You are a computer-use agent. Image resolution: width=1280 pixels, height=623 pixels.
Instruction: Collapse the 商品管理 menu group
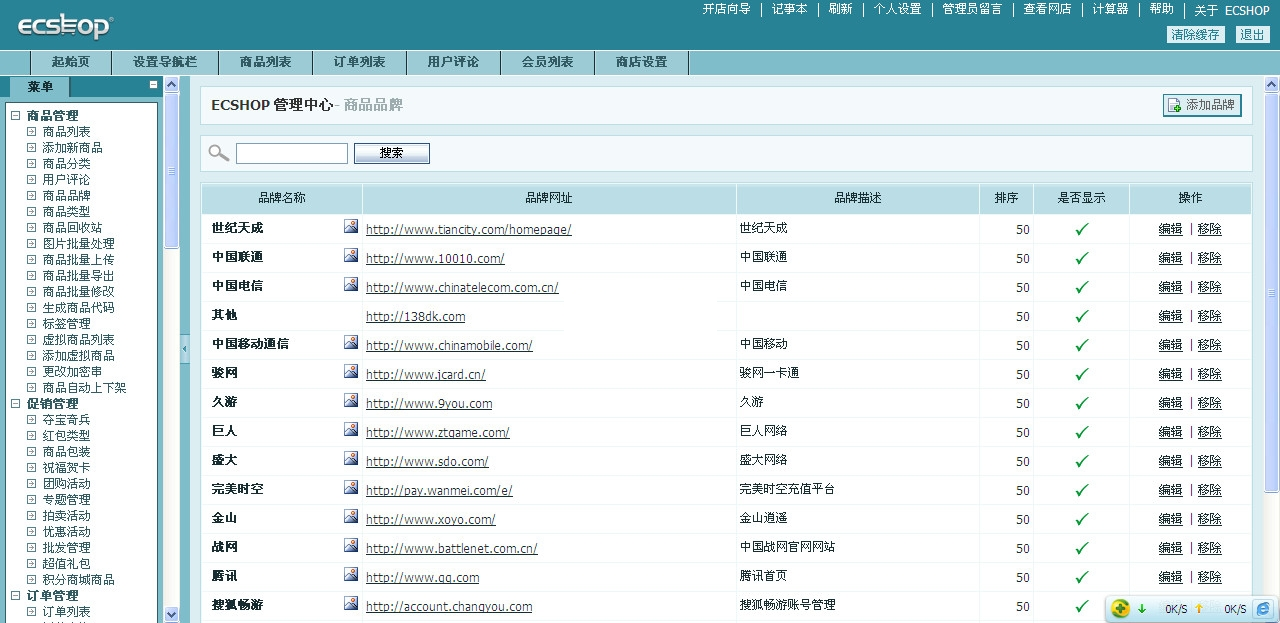pyautogui.click(x=16, y=116)
